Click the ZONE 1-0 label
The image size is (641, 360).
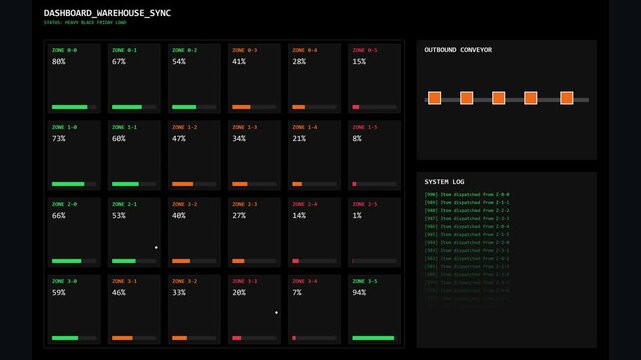point(64,127)
